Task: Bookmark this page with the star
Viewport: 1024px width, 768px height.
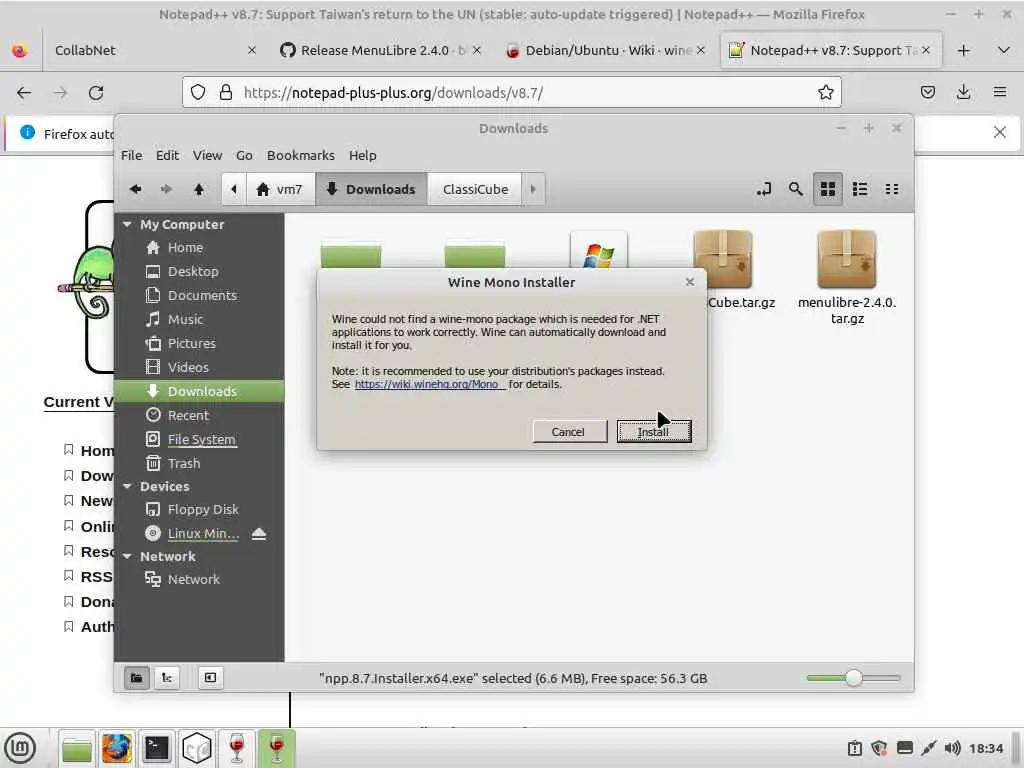Action: click(x=825, y=93)
